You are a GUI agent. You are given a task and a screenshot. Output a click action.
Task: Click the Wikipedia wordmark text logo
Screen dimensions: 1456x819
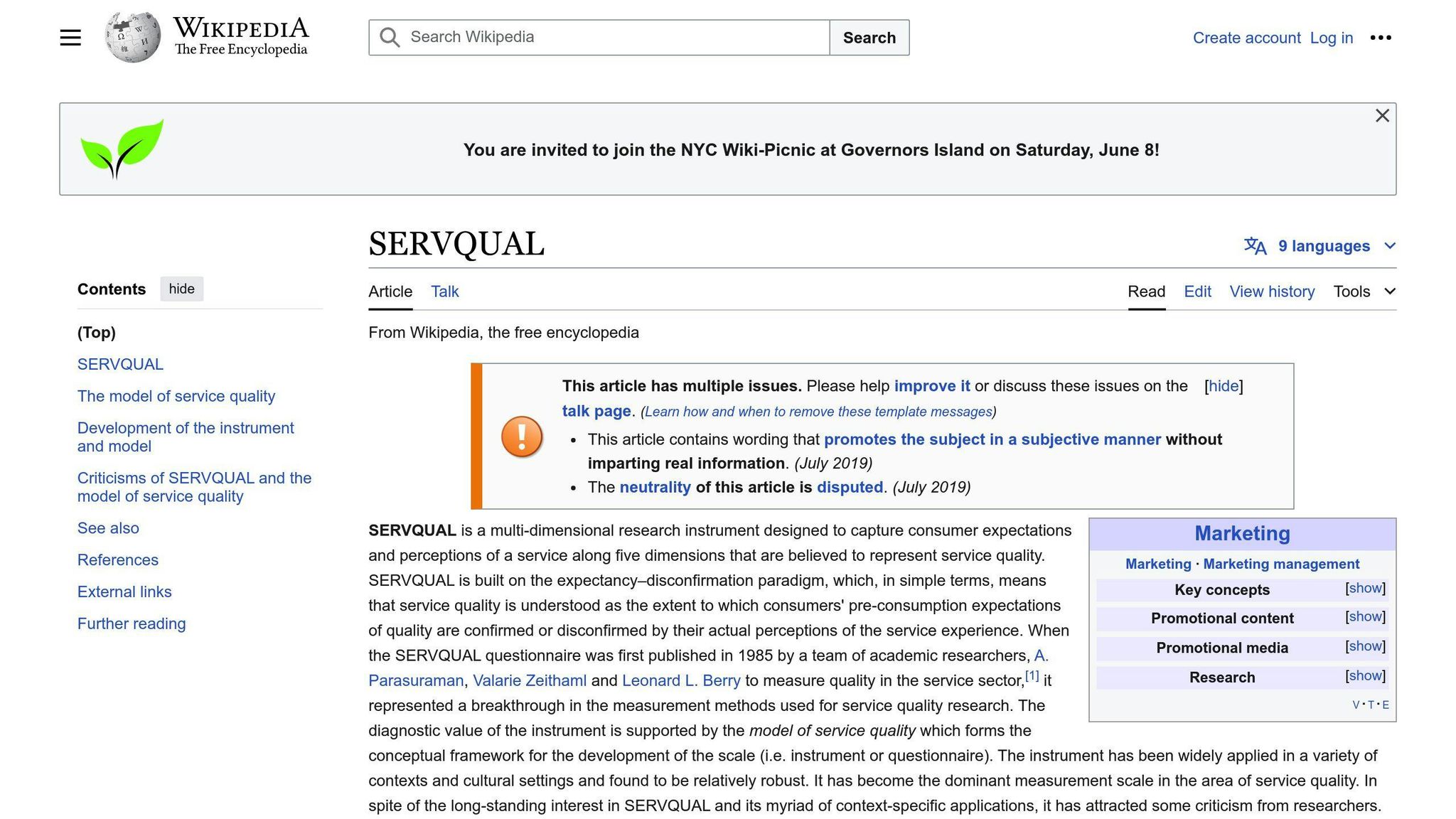point(241,36)
